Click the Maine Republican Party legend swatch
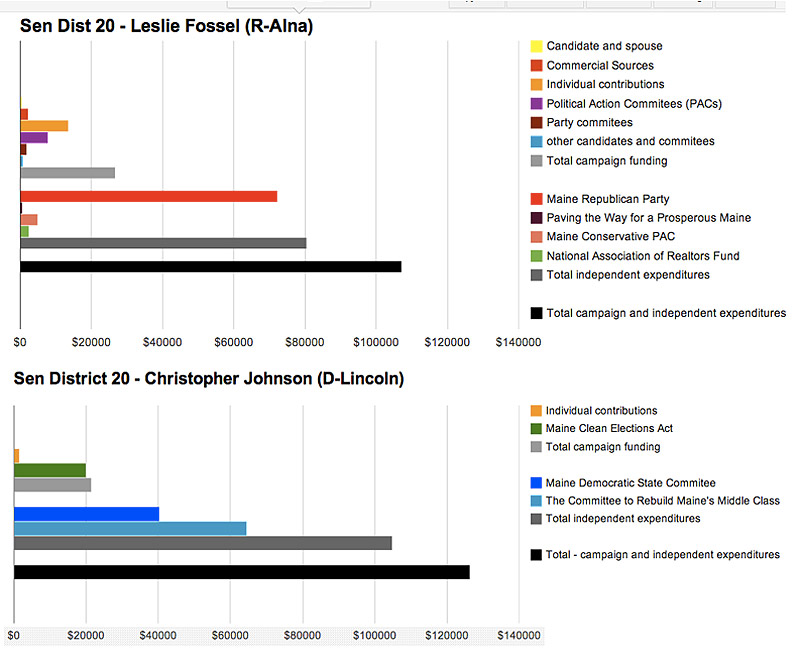Screen dimensions: 800x657 (536, 199)
